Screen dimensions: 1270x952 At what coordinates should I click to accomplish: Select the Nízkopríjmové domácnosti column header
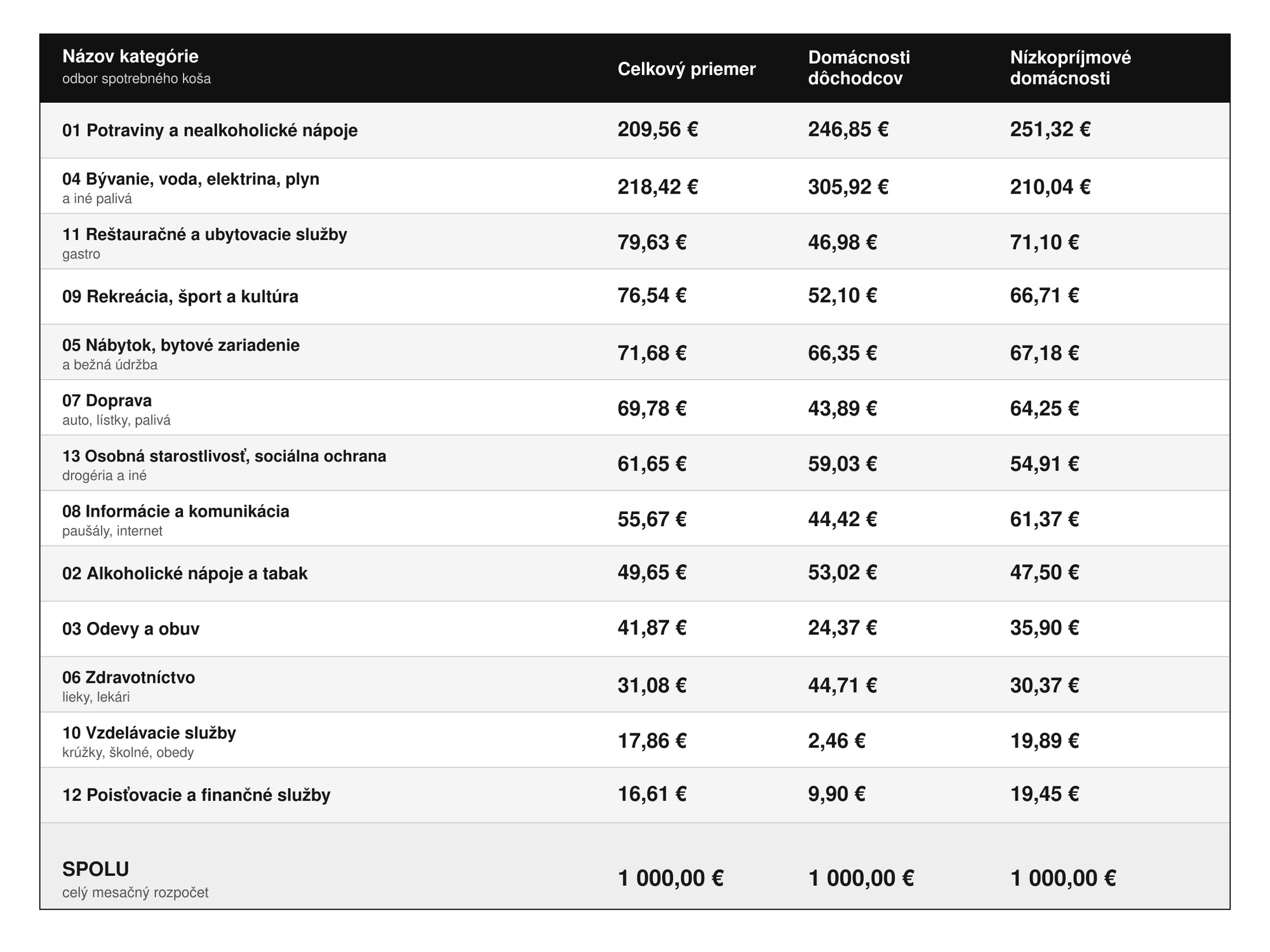(1071, 68)
